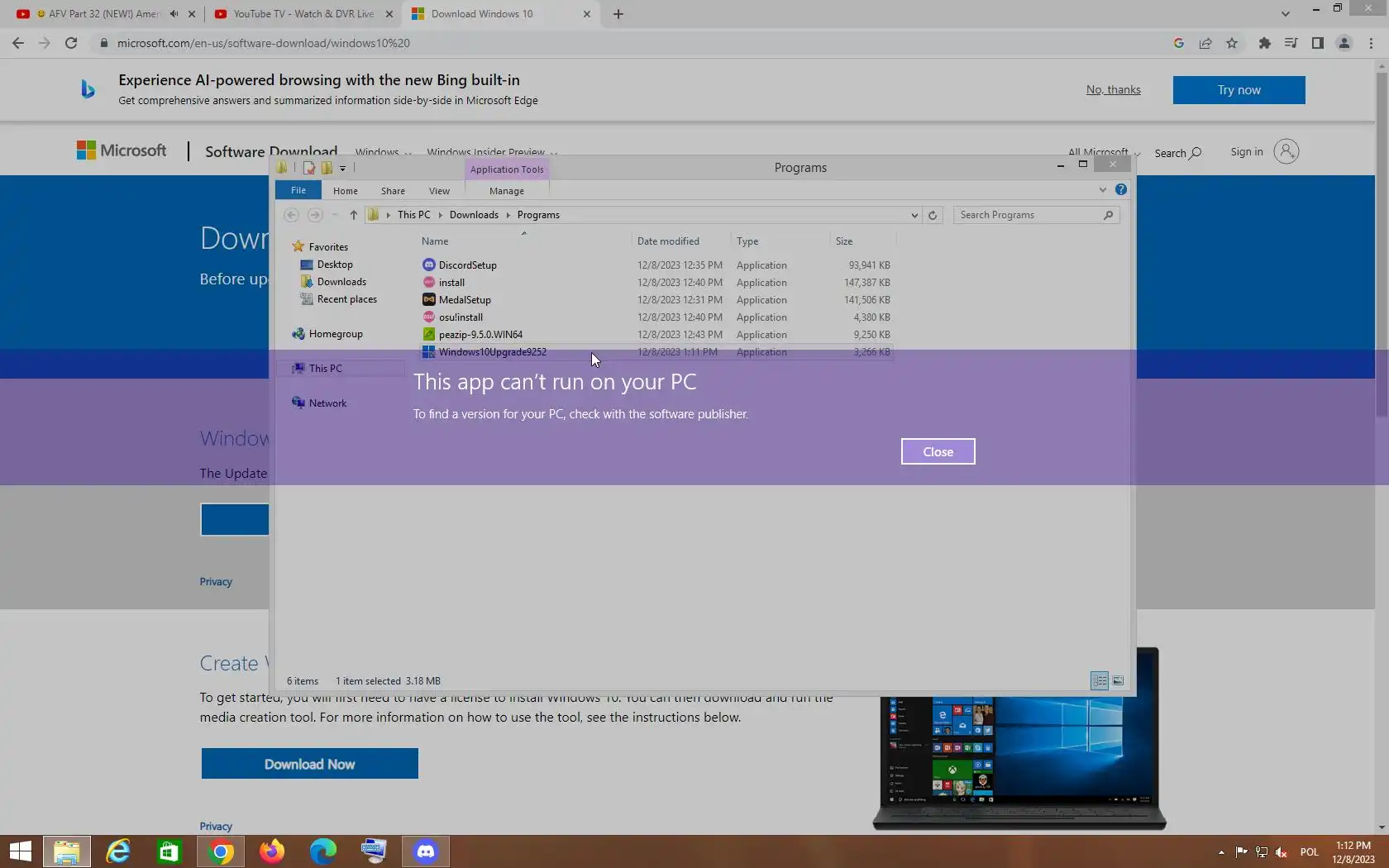Click the Try now Bing button
This screenshot has width=1389, height=868.
tap(1239, 90)
